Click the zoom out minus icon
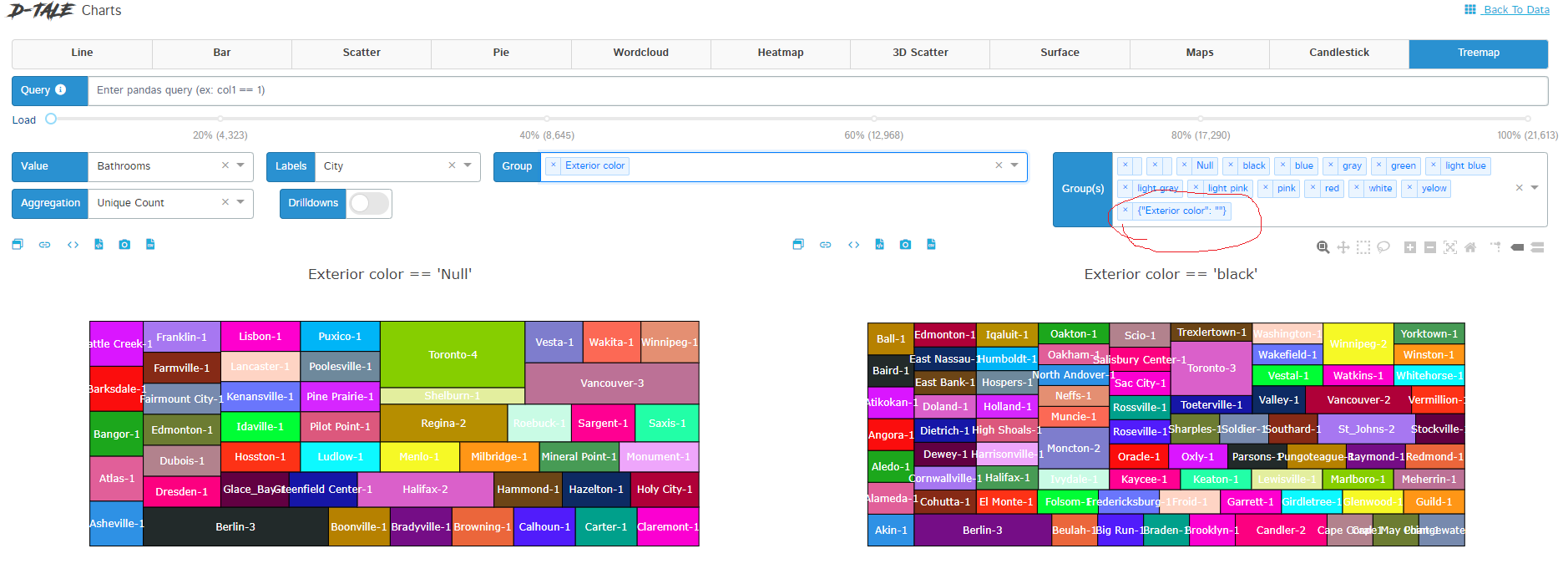The image size is (1568, 579). 1430,247
